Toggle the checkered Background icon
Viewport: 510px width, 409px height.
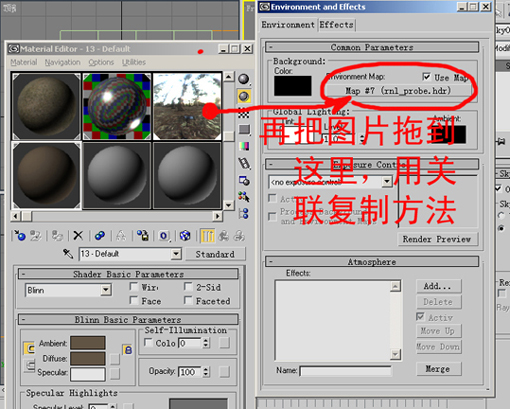point(244,113)
